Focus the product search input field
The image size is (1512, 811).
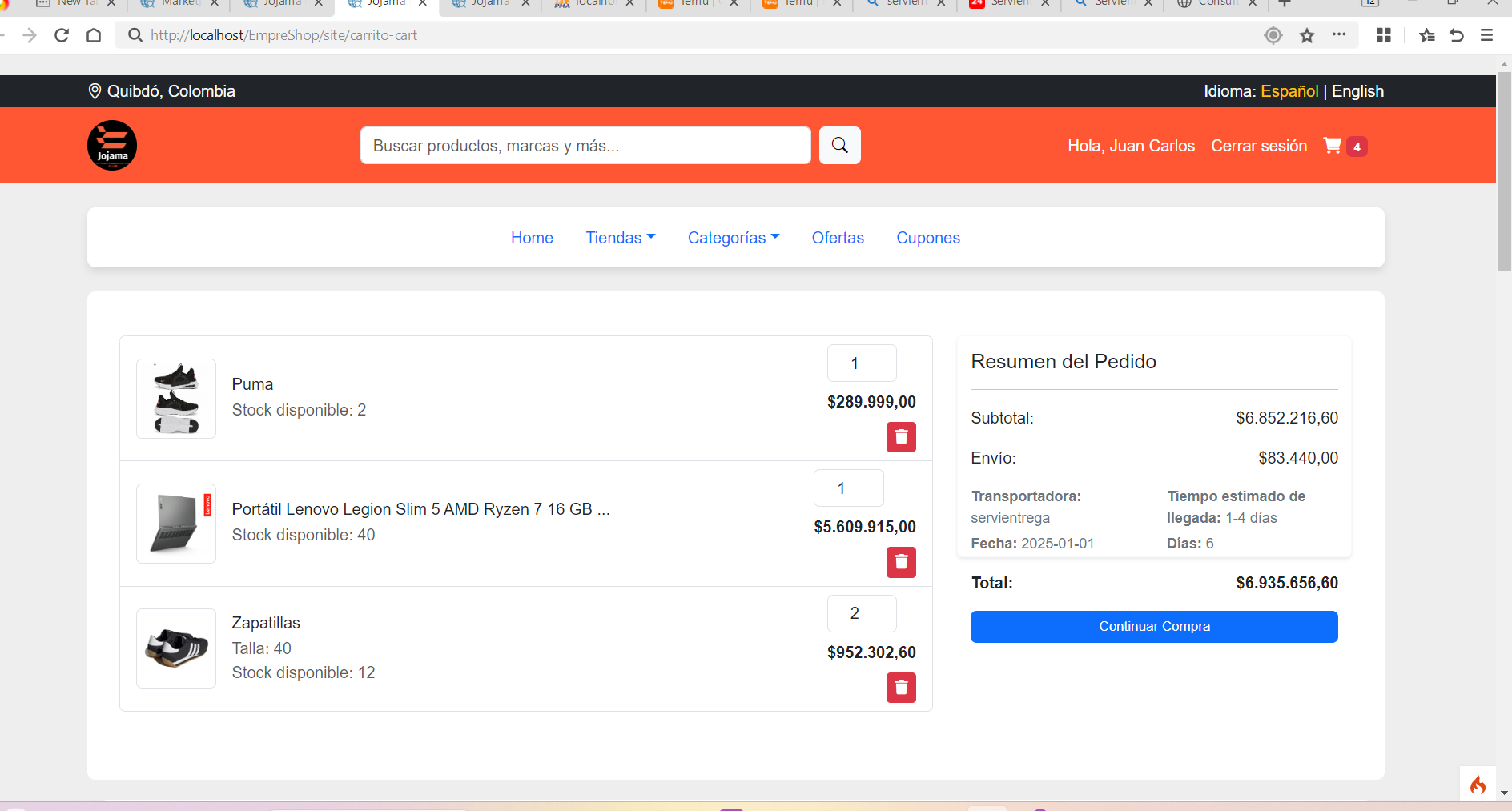click(585, 146)
